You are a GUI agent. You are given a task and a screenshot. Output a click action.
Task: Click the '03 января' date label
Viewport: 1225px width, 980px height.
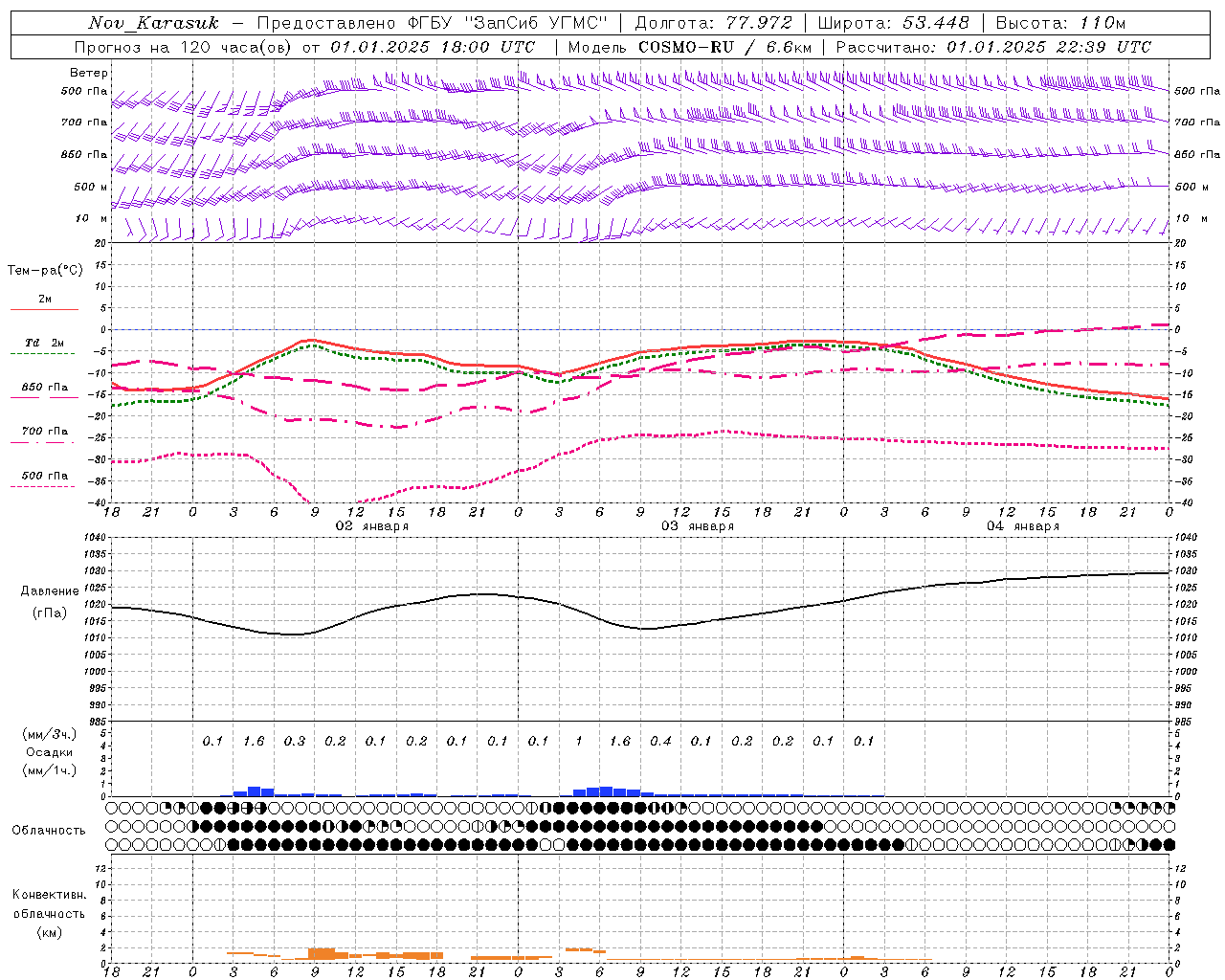[698, 526]
